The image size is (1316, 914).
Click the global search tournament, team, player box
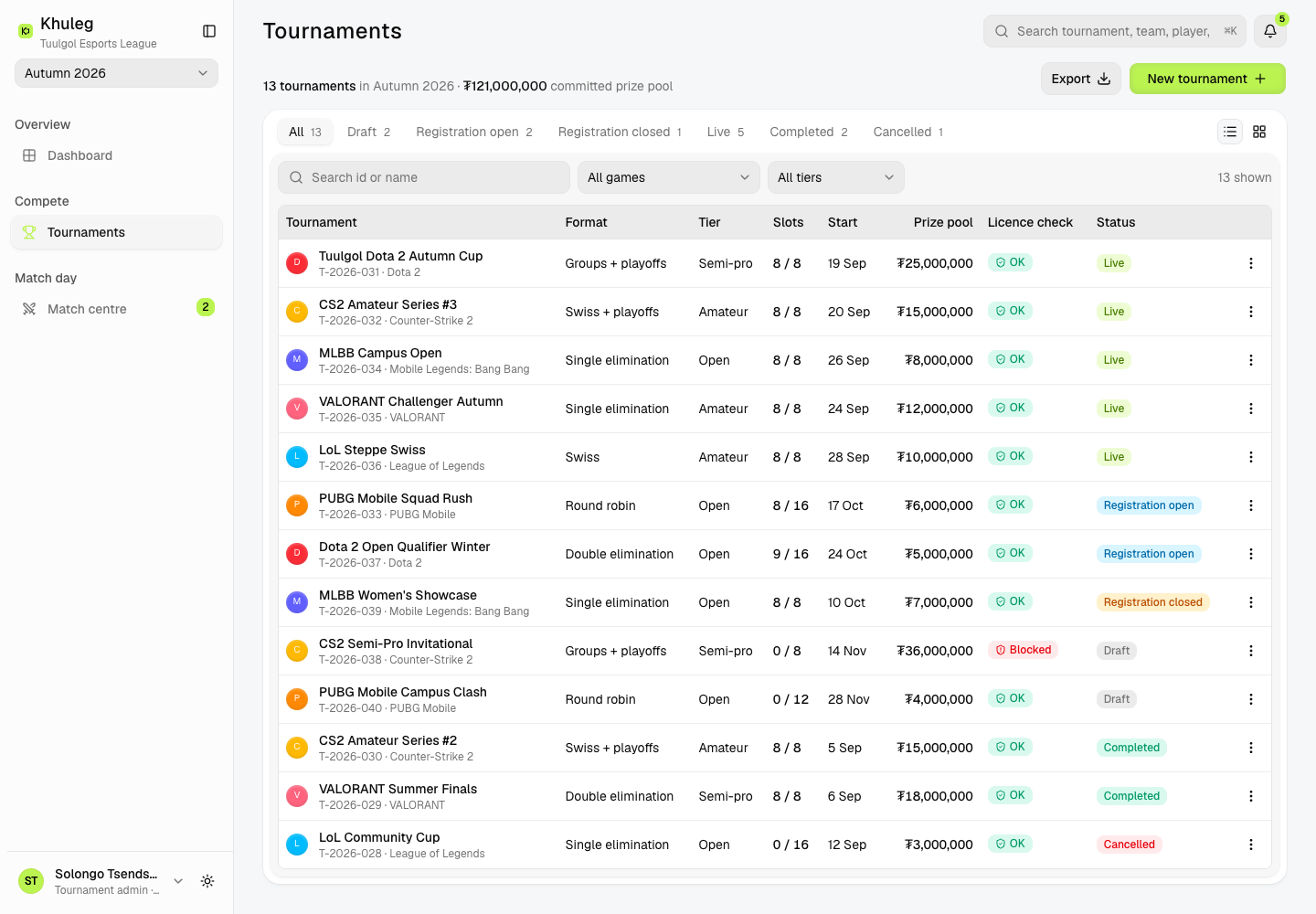[x=1115, y=31]
